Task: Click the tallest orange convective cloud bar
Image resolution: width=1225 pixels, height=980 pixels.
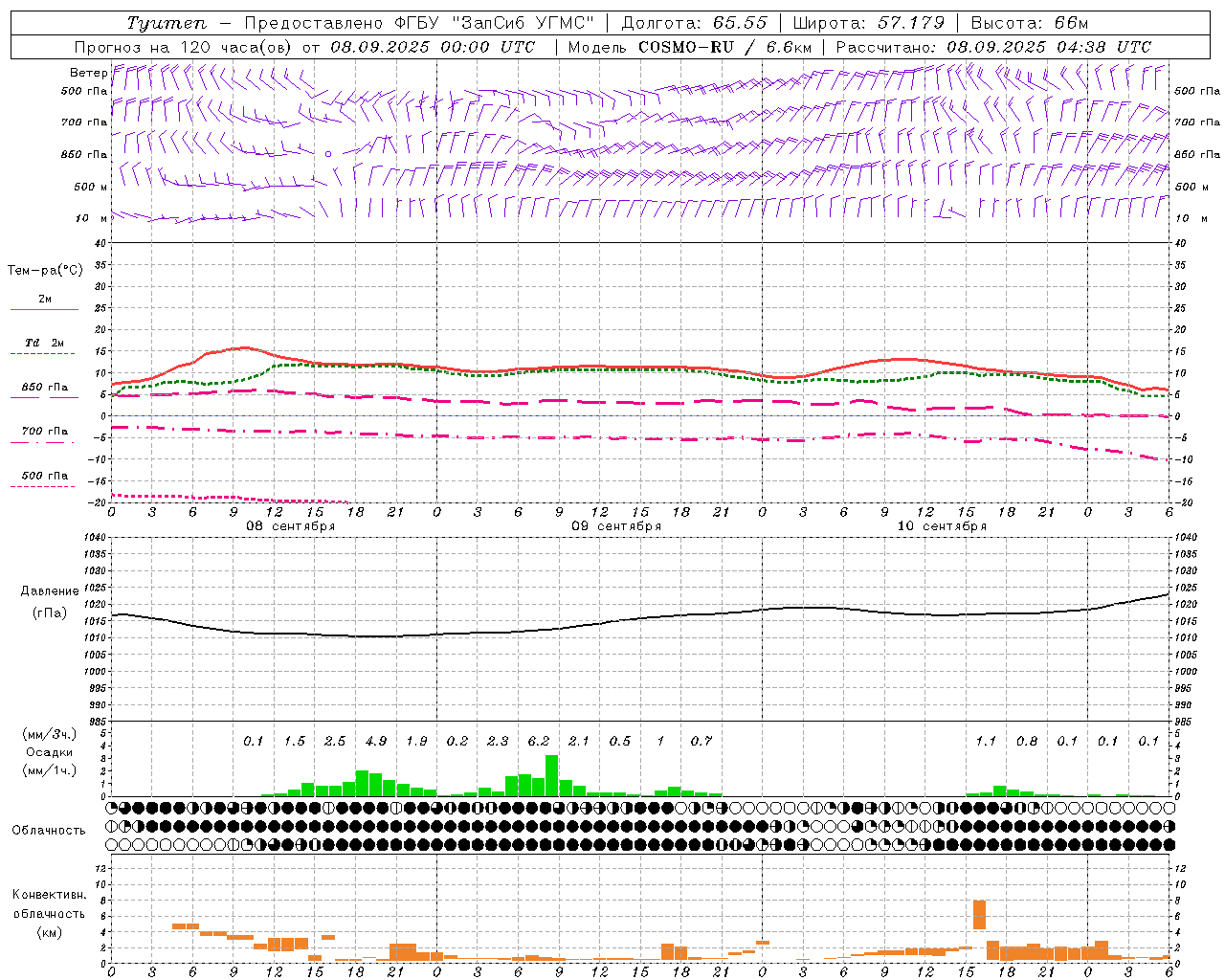Action: (979, 915)
